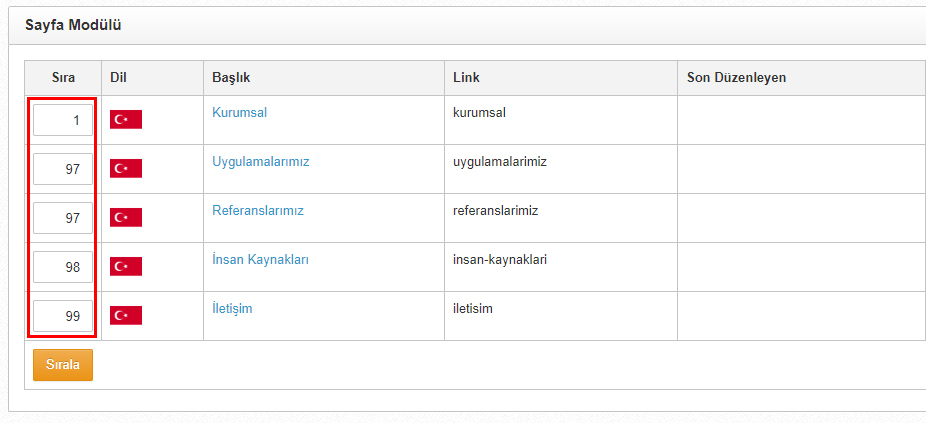Focus the order field for Referanslarımız
Screen dimensions: 926x423
63,218
